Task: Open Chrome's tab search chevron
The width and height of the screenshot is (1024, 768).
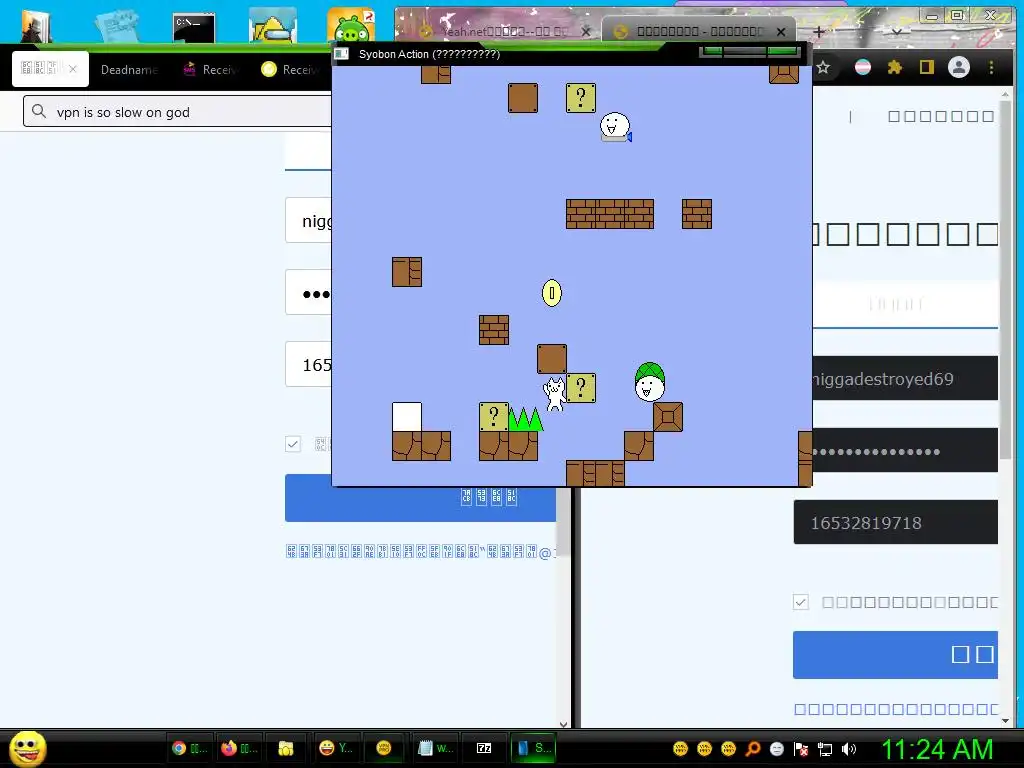Action: (x=897, y=31)
